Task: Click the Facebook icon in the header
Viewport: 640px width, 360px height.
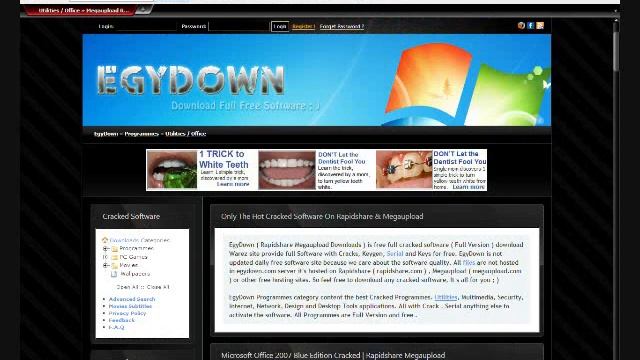Action: pos(530,25)
